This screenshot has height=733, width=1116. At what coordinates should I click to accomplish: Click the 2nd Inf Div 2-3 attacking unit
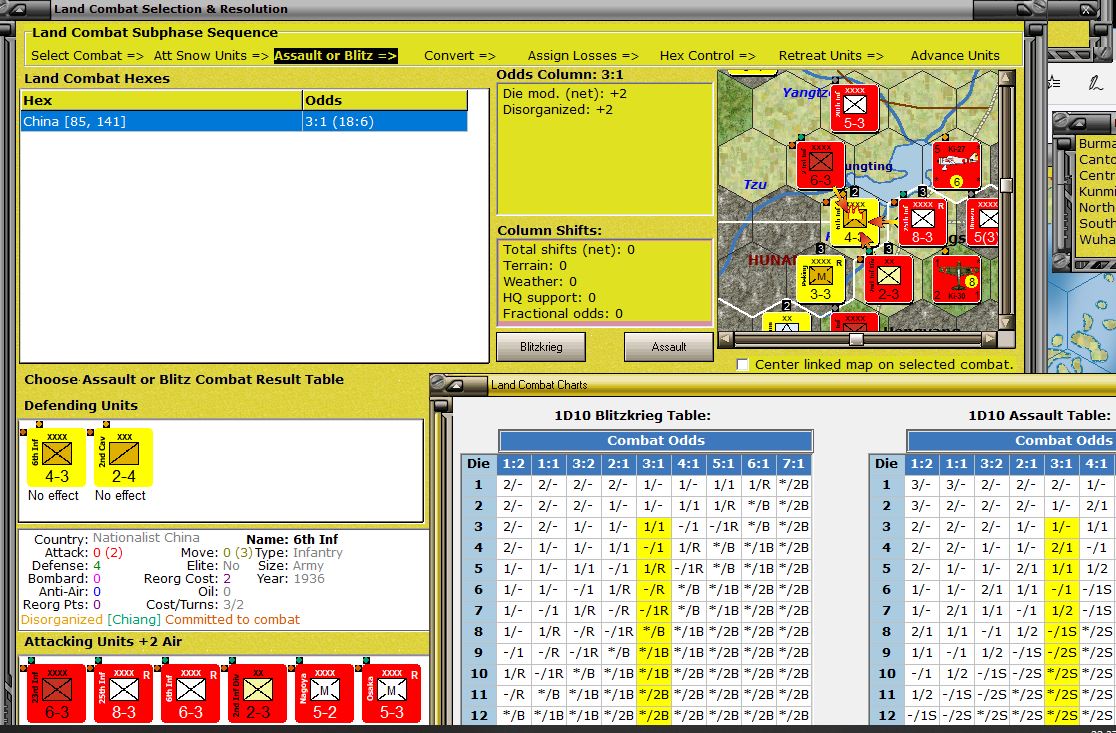pyautogui.click(x=258, y=694)
